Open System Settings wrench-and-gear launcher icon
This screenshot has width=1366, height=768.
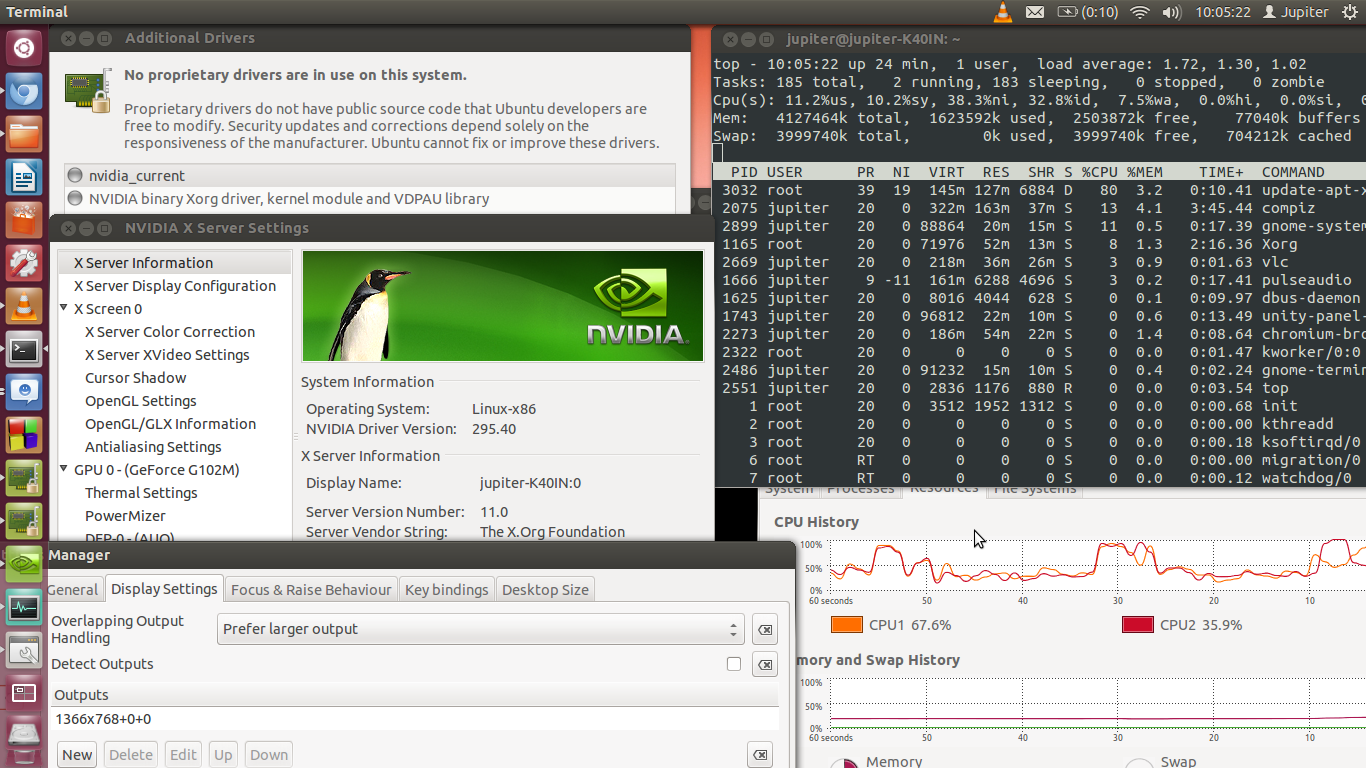24,264
